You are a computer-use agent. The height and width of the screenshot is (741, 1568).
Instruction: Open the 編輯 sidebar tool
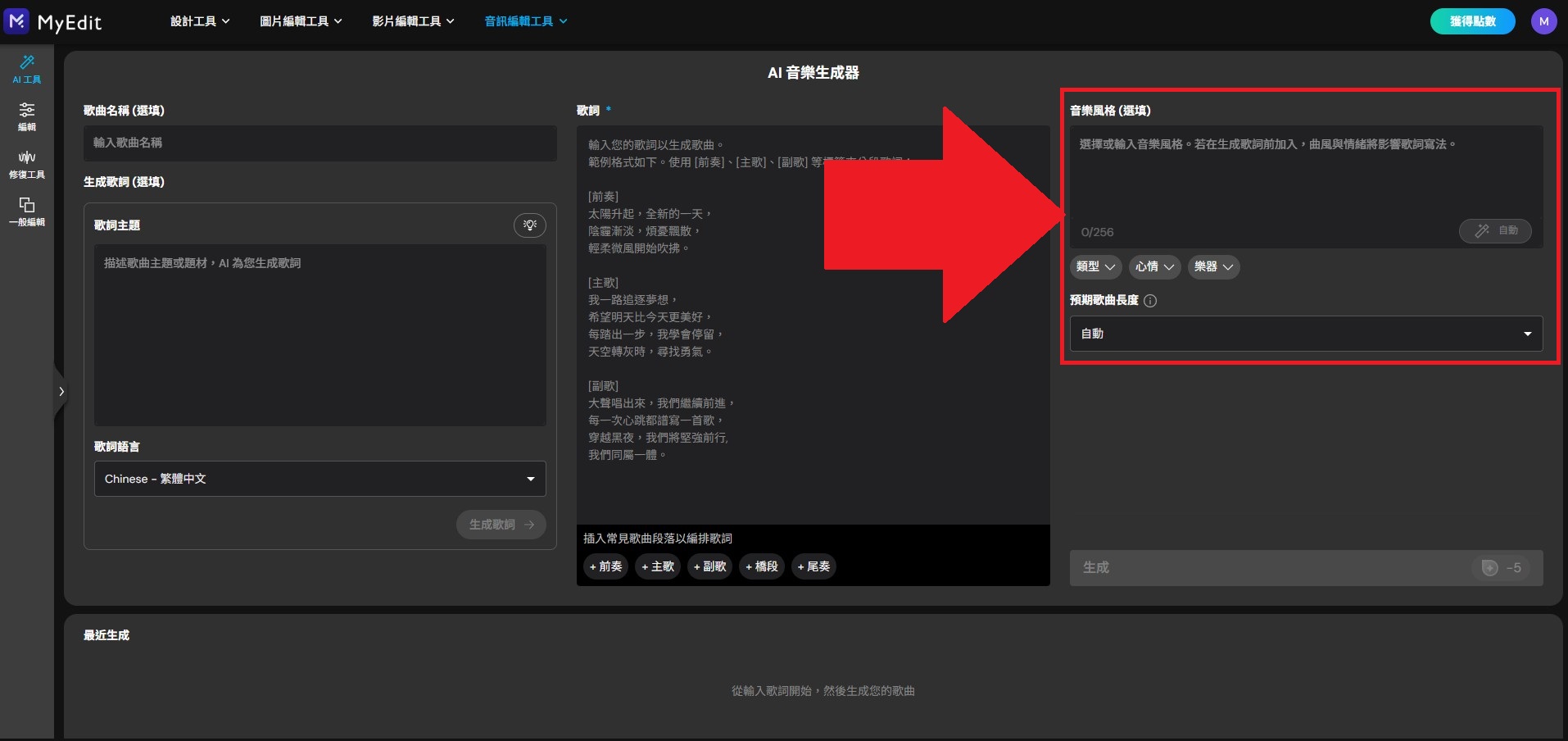click(x=27, y=116)
